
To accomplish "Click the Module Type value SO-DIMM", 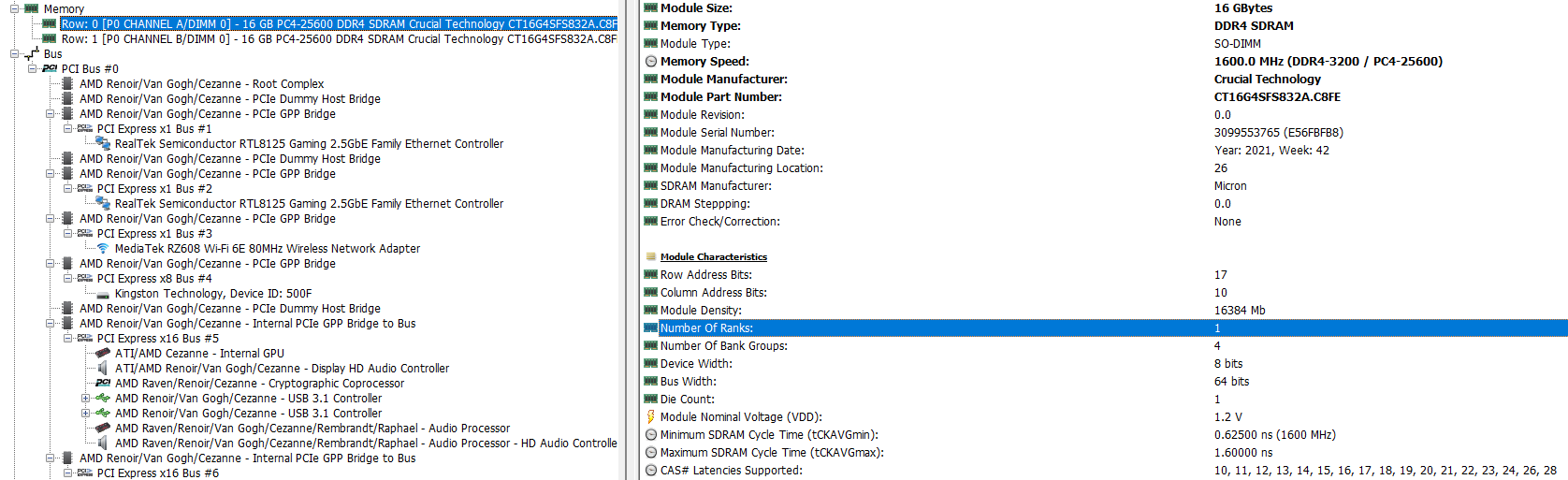I will pyautogui.click(x=1238, y=44).
